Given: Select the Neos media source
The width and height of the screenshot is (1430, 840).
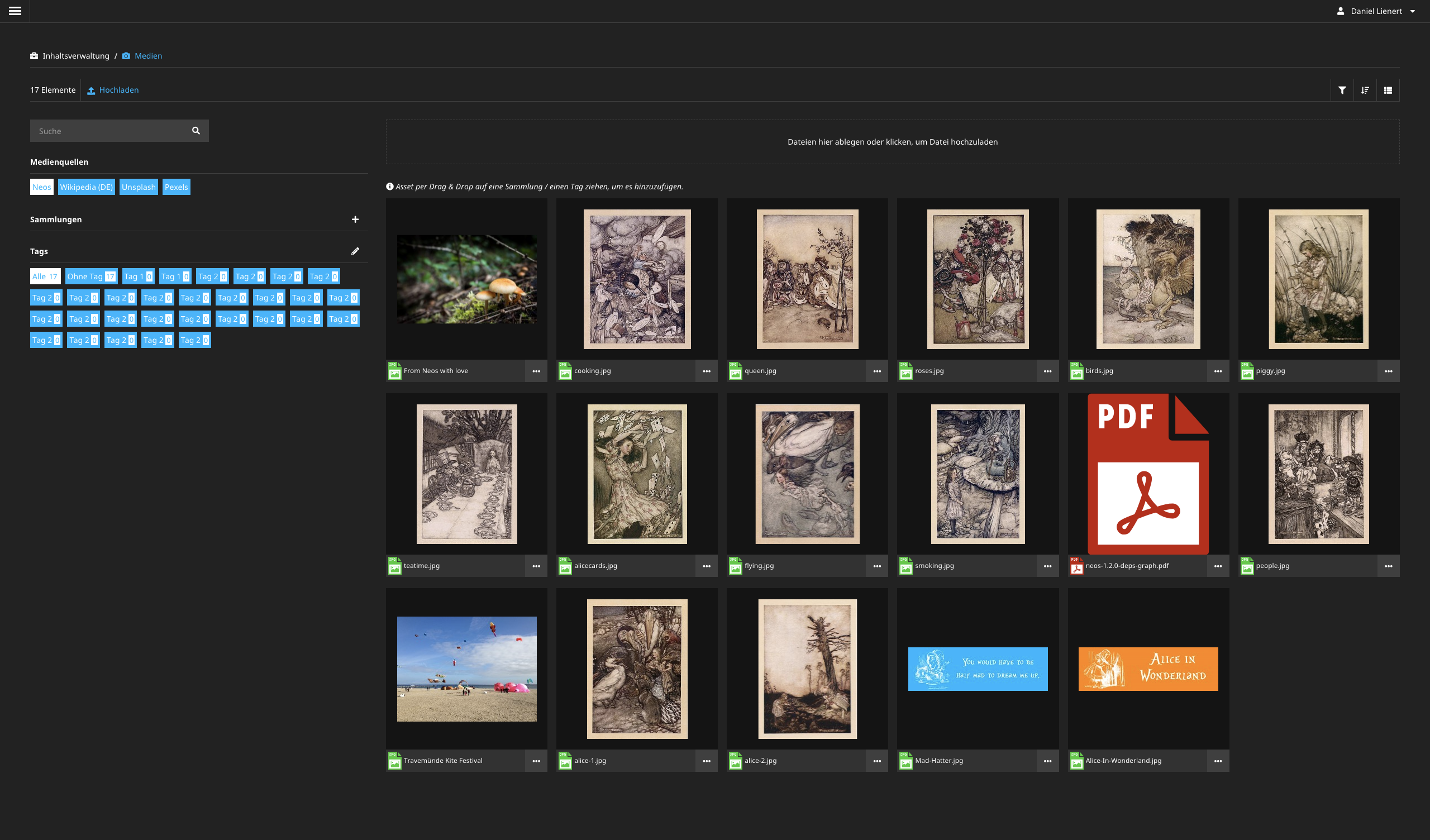Looking at the screenshot, I should (x=41, y=187).
